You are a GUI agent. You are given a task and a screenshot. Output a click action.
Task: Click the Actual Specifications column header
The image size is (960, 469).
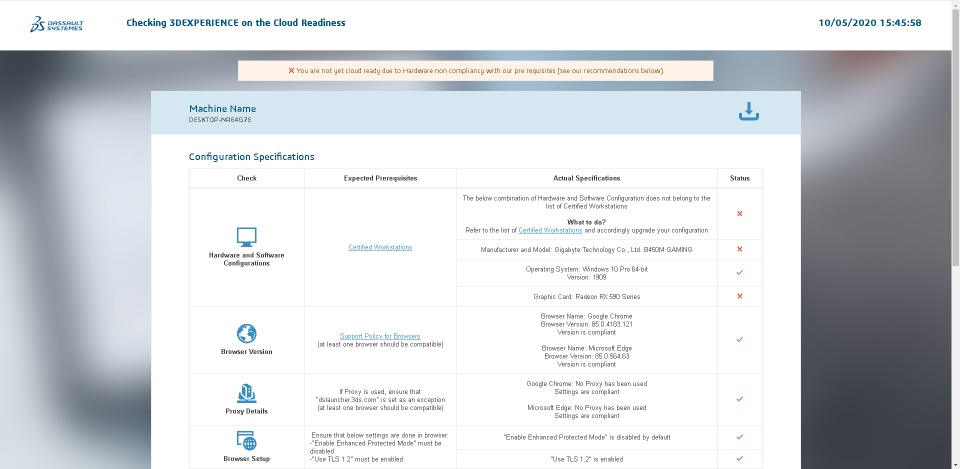(x=587, y=178)
